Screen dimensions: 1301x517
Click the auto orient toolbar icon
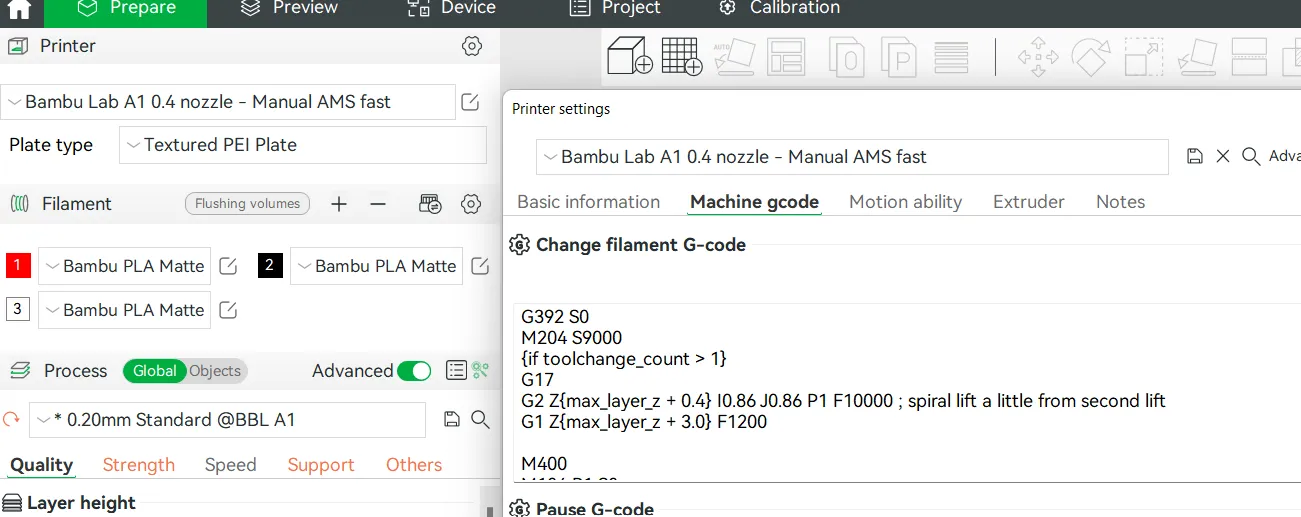735,56
